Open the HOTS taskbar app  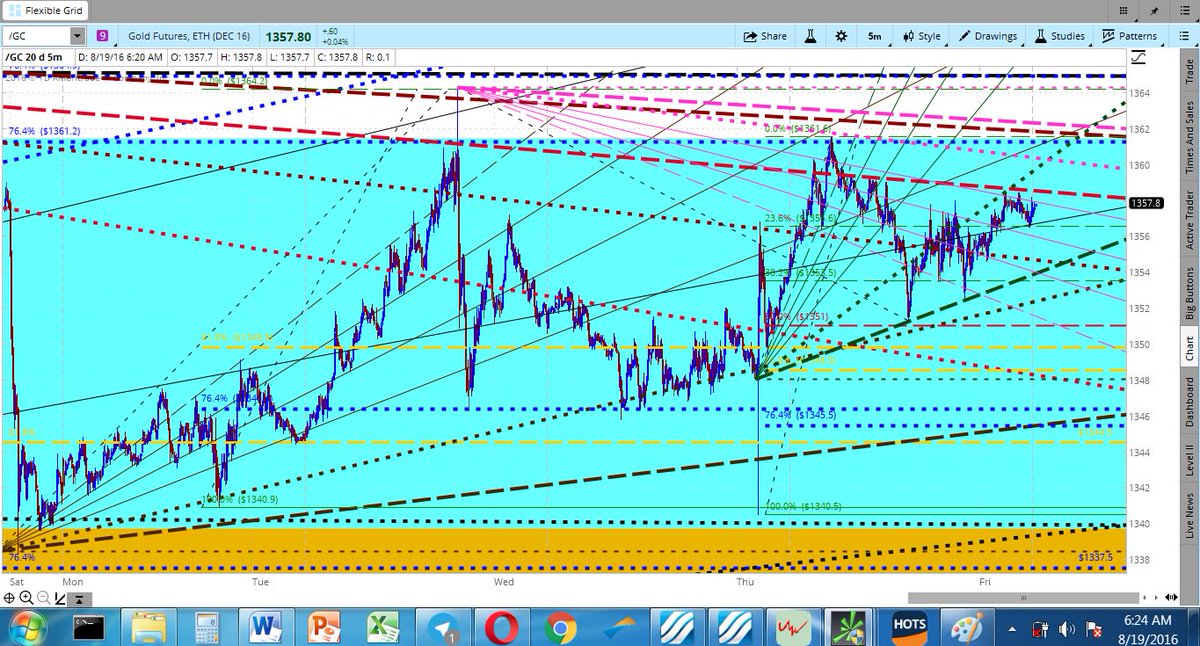(x=909, y=628)
